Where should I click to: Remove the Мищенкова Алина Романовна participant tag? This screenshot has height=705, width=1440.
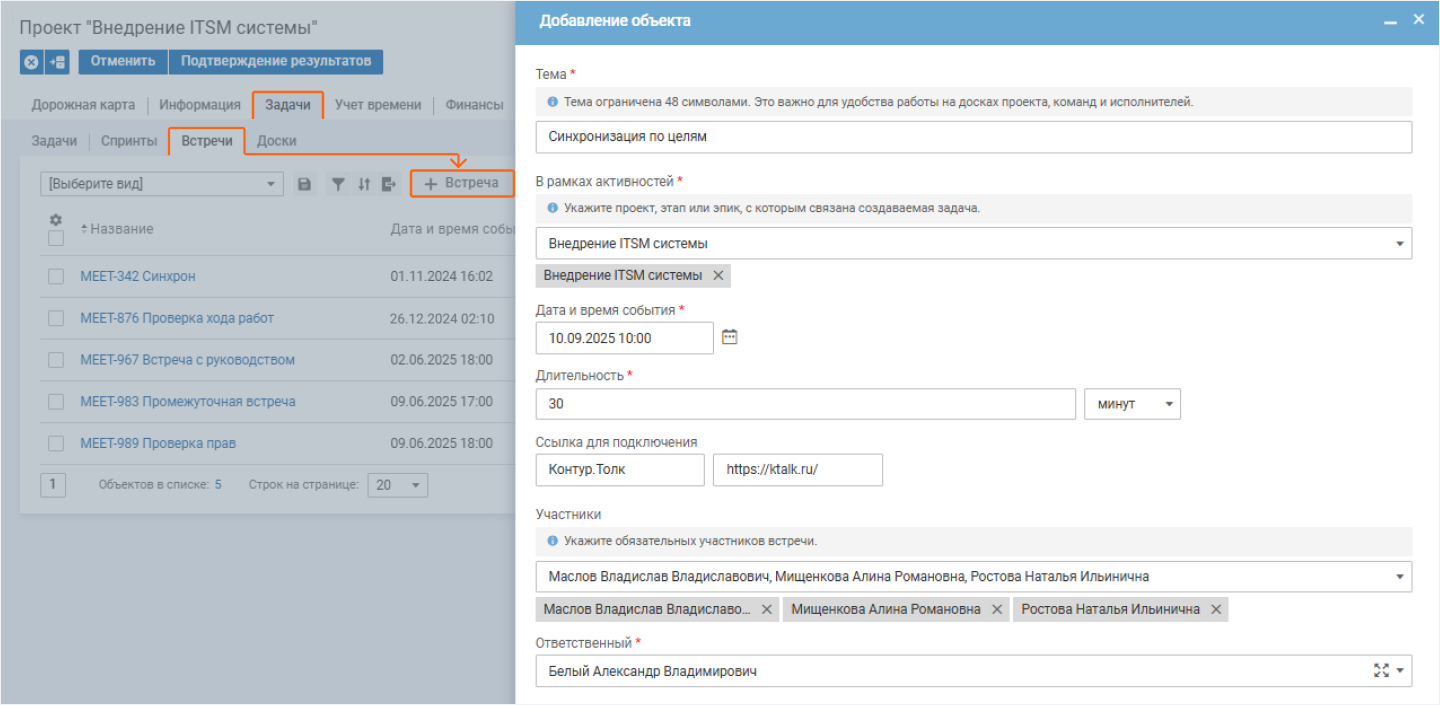pos(997,609)
